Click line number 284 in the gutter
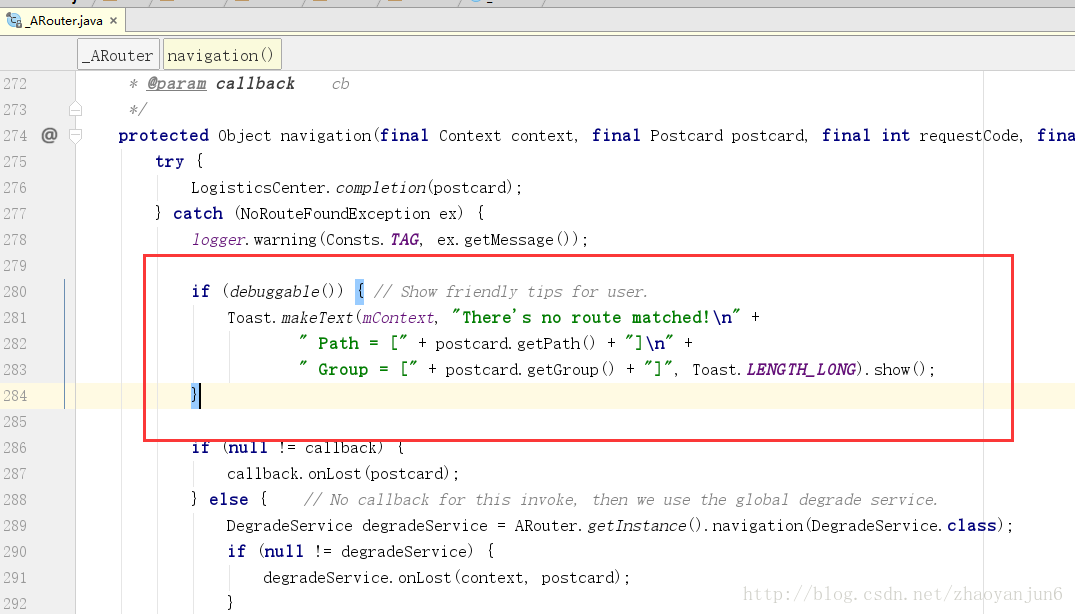Image resolution: width=1075 pixels, height=614 pixels. click(15, 396)
